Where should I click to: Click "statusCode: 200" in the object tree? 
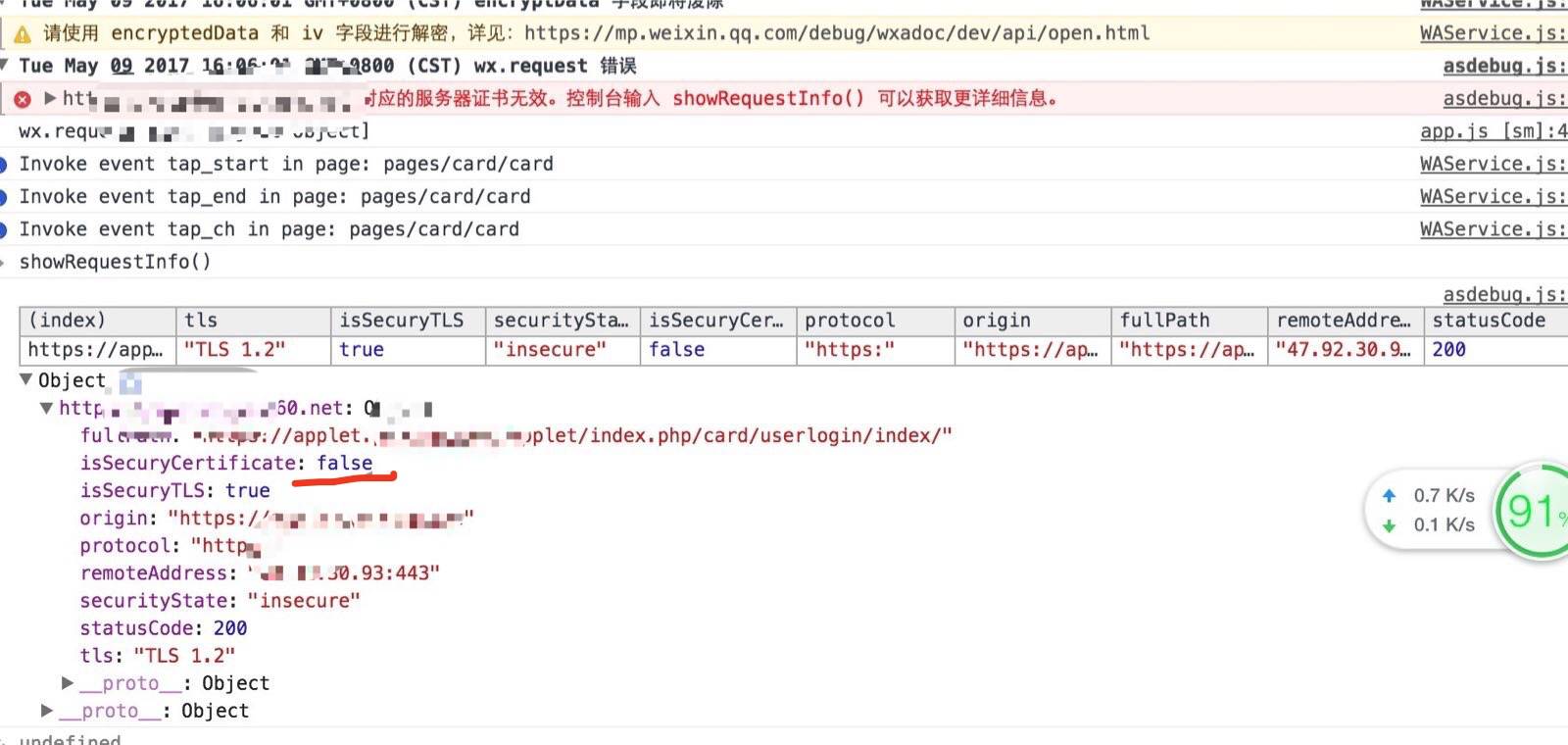[164, 627]
